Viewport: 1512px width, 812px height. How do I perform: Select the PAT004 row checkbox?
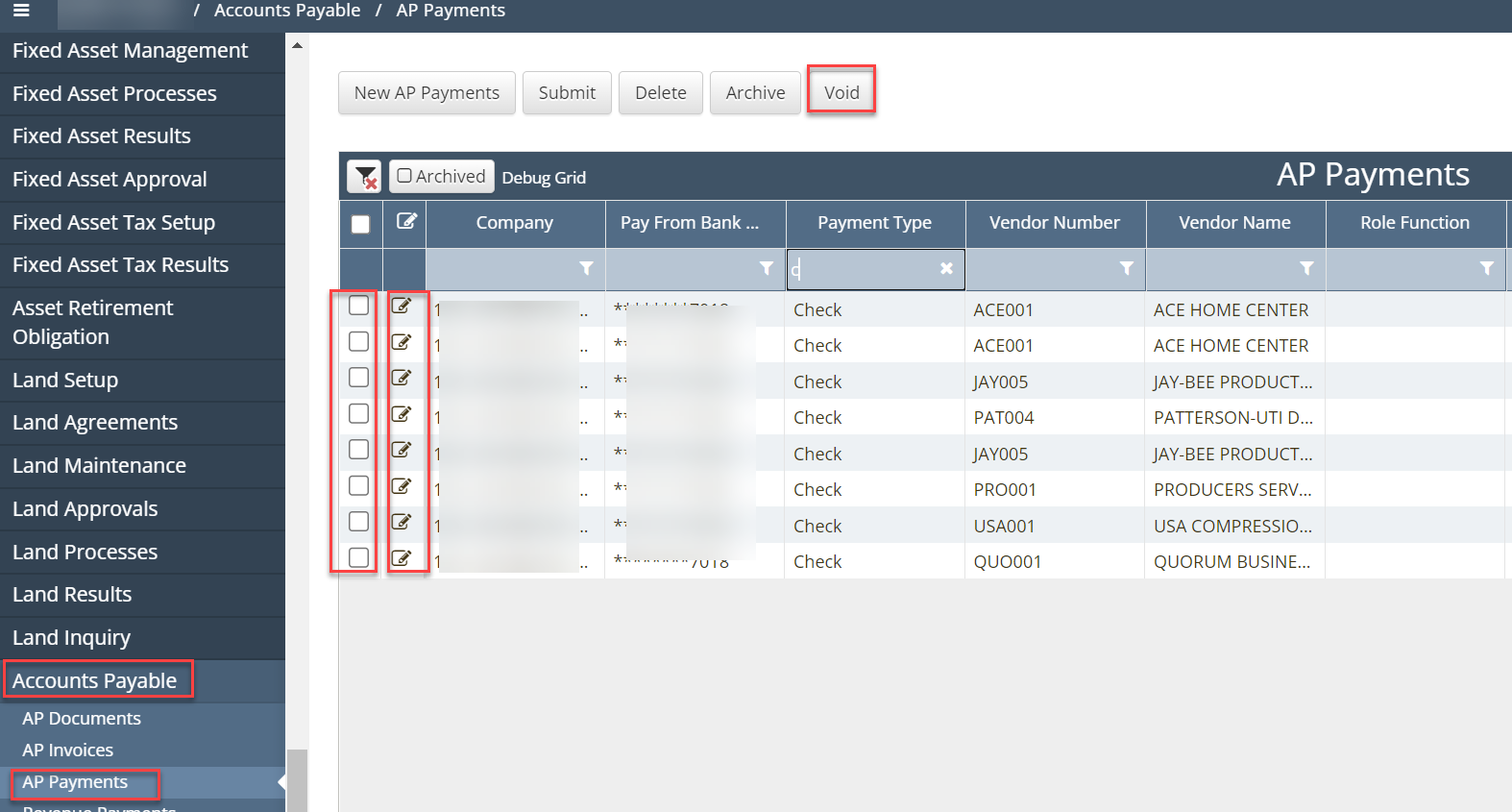coord(358,414)
